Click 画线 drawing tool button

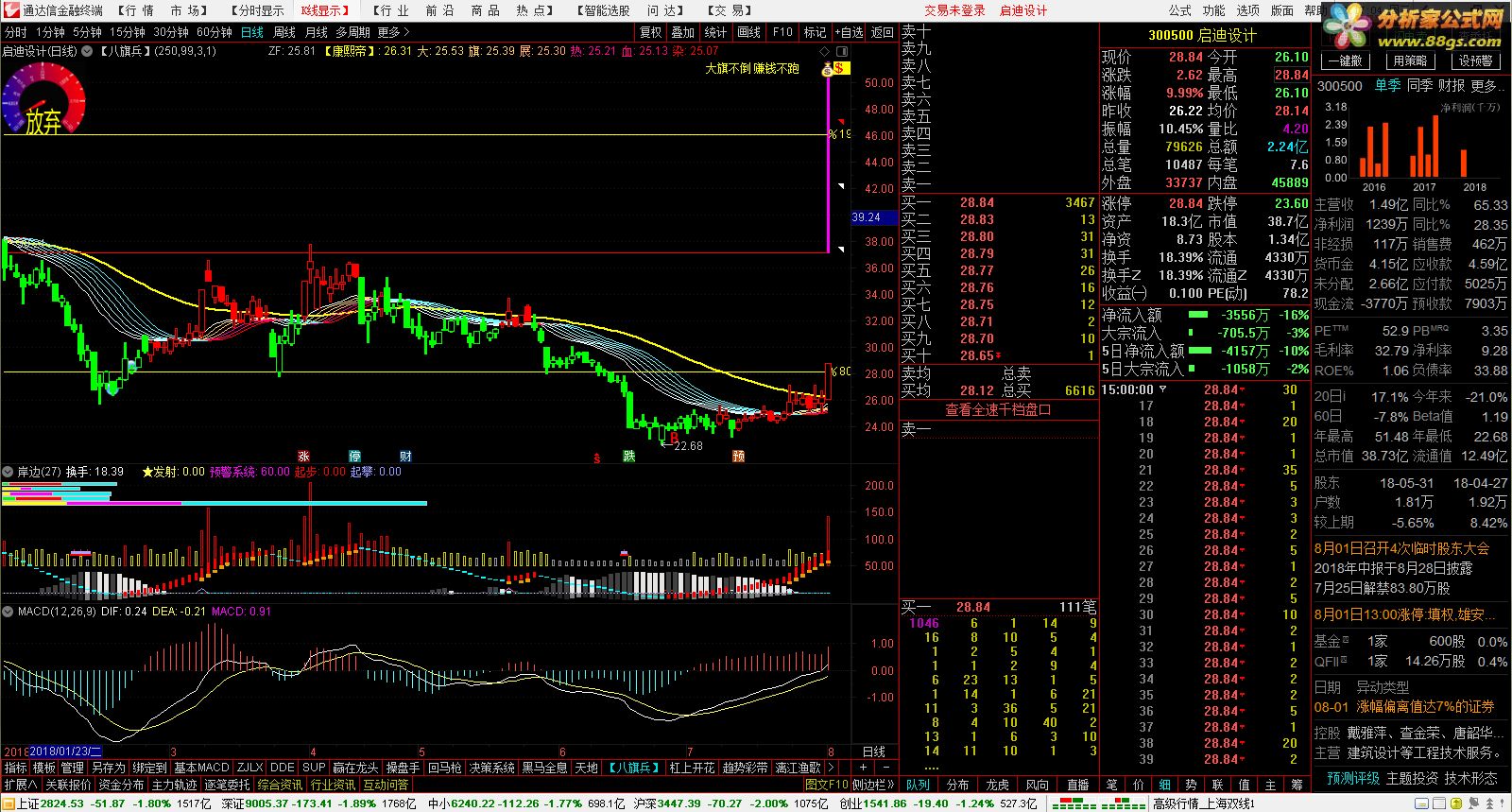click(748, 32)
